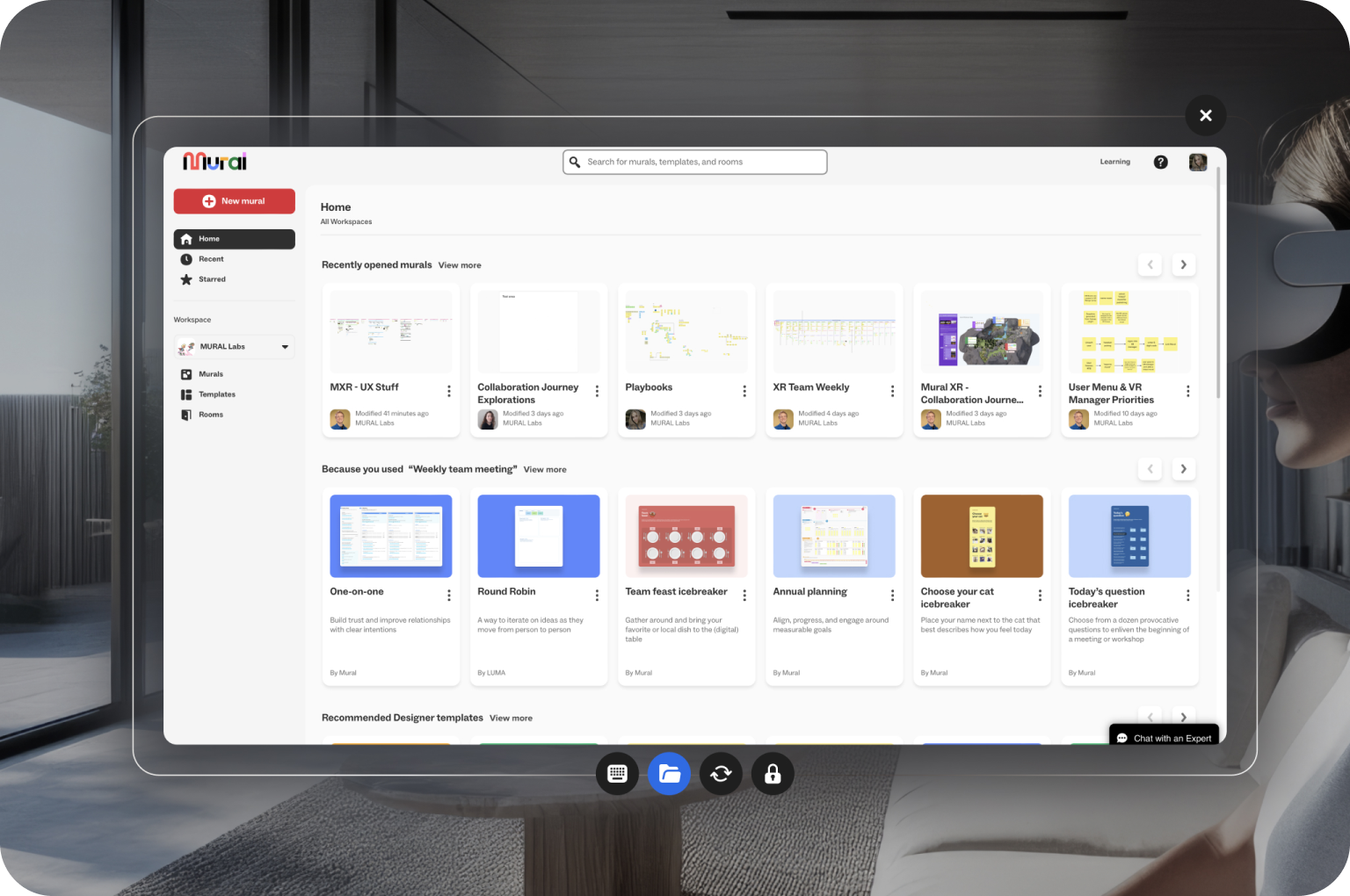1350x896 pixels.
Task: Click View more for Recently opened murals
Action: tap(460, 265)
